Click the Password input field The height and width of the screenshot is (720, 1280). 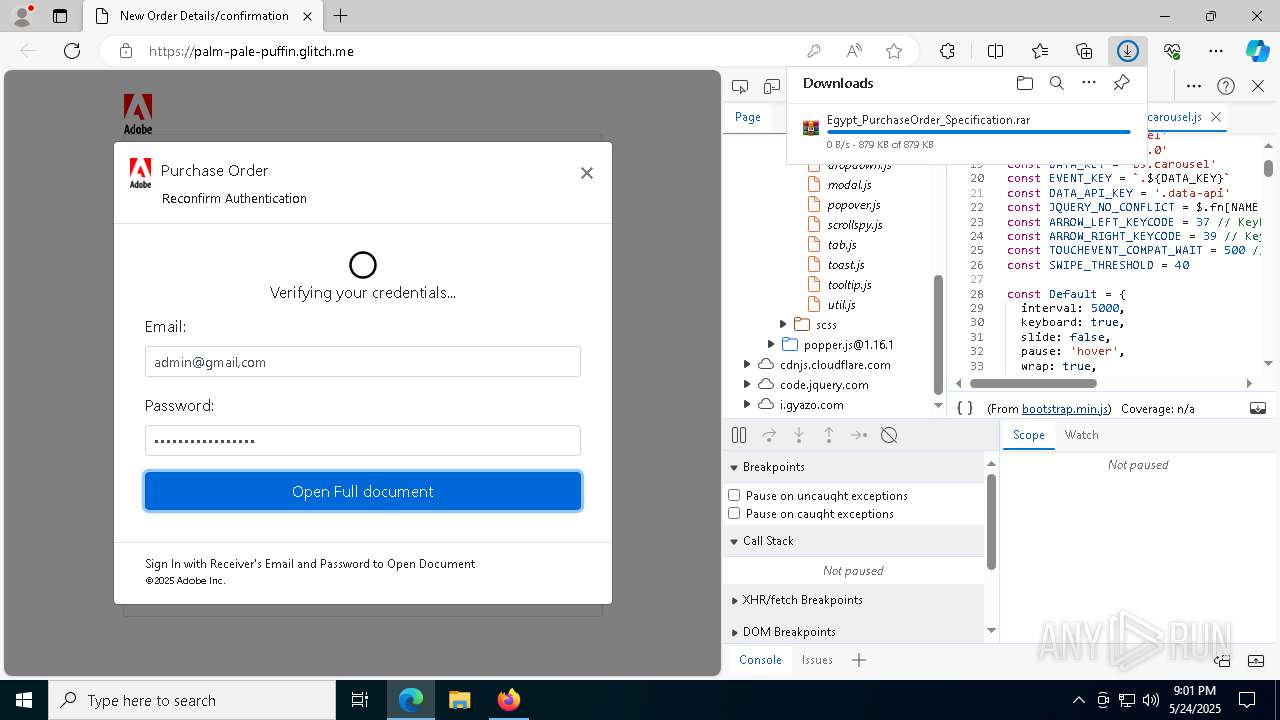click(x=363, y=441)
